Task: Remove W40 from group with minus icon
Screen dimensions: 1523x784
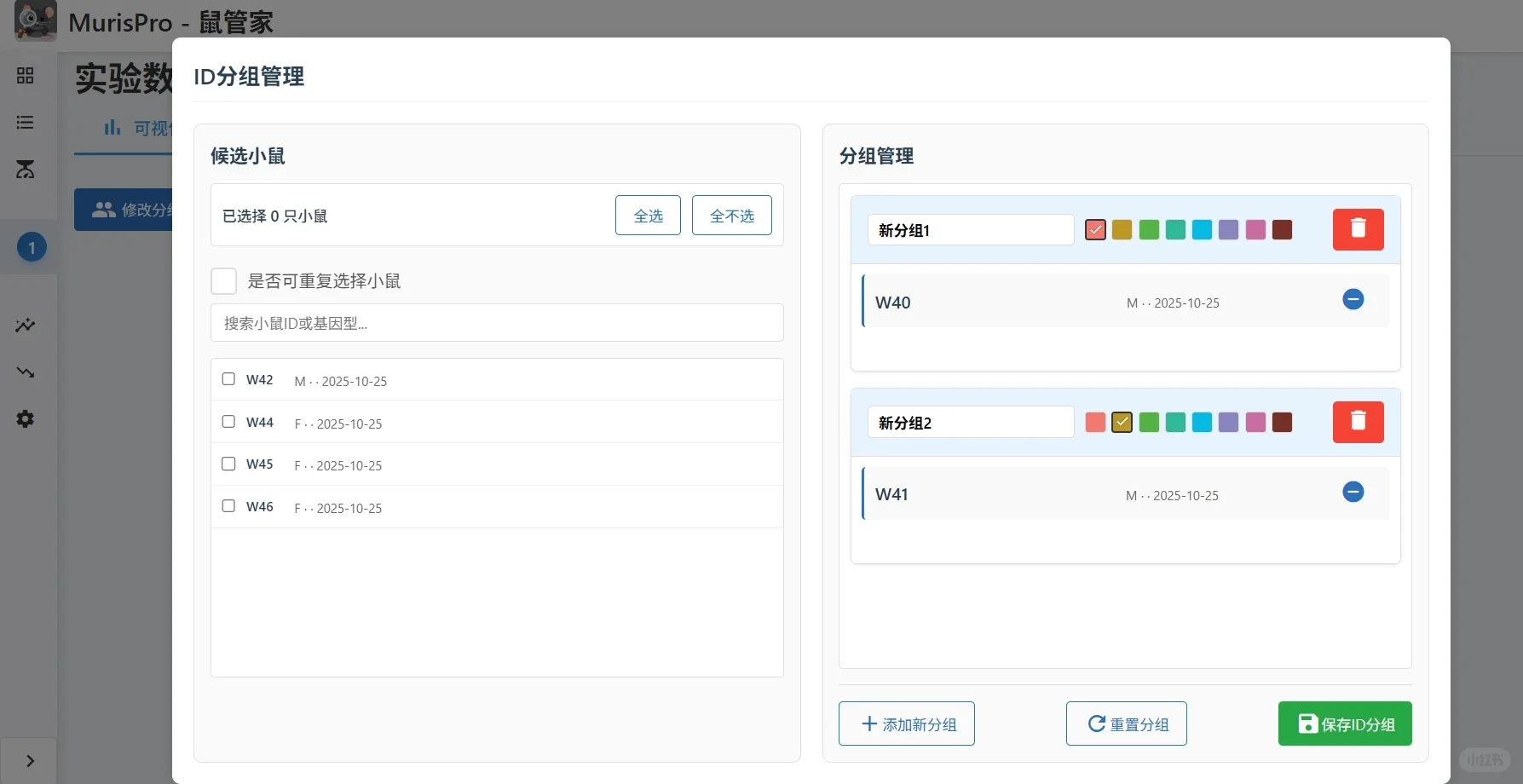Action: [x=1353, y=299]
